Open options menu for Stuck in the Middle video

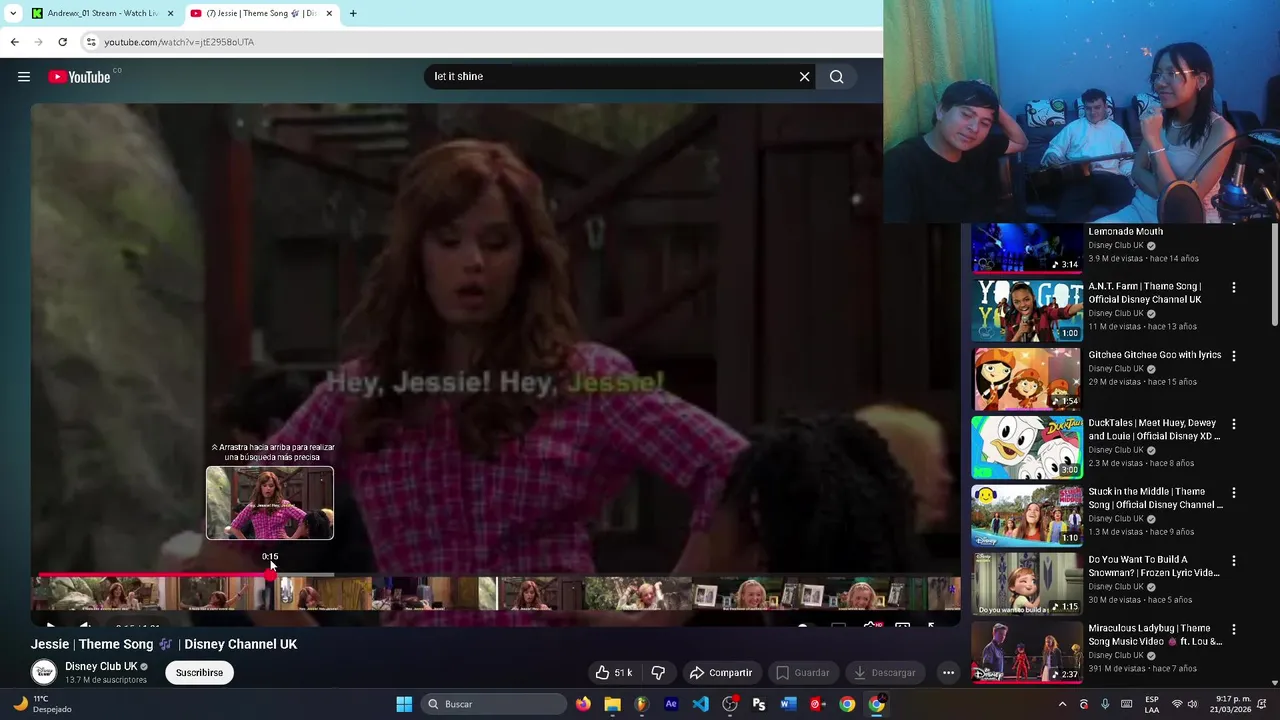[x=1233, y=493]
